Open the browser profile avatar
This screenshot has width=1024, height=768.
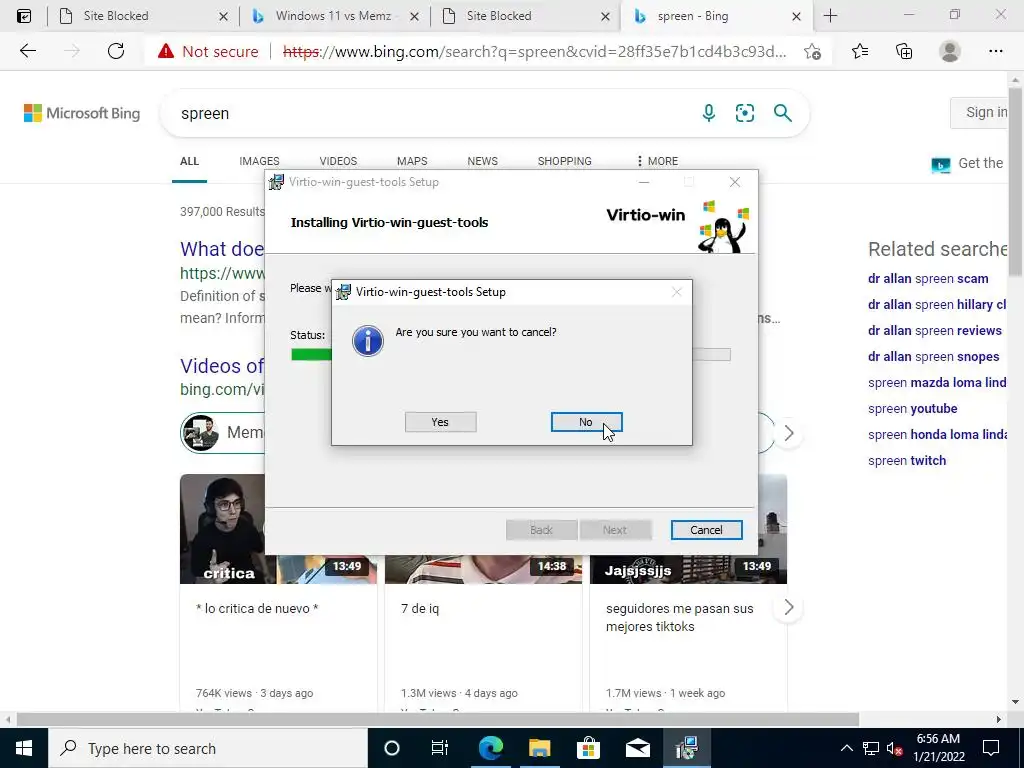tap(950, 51)
